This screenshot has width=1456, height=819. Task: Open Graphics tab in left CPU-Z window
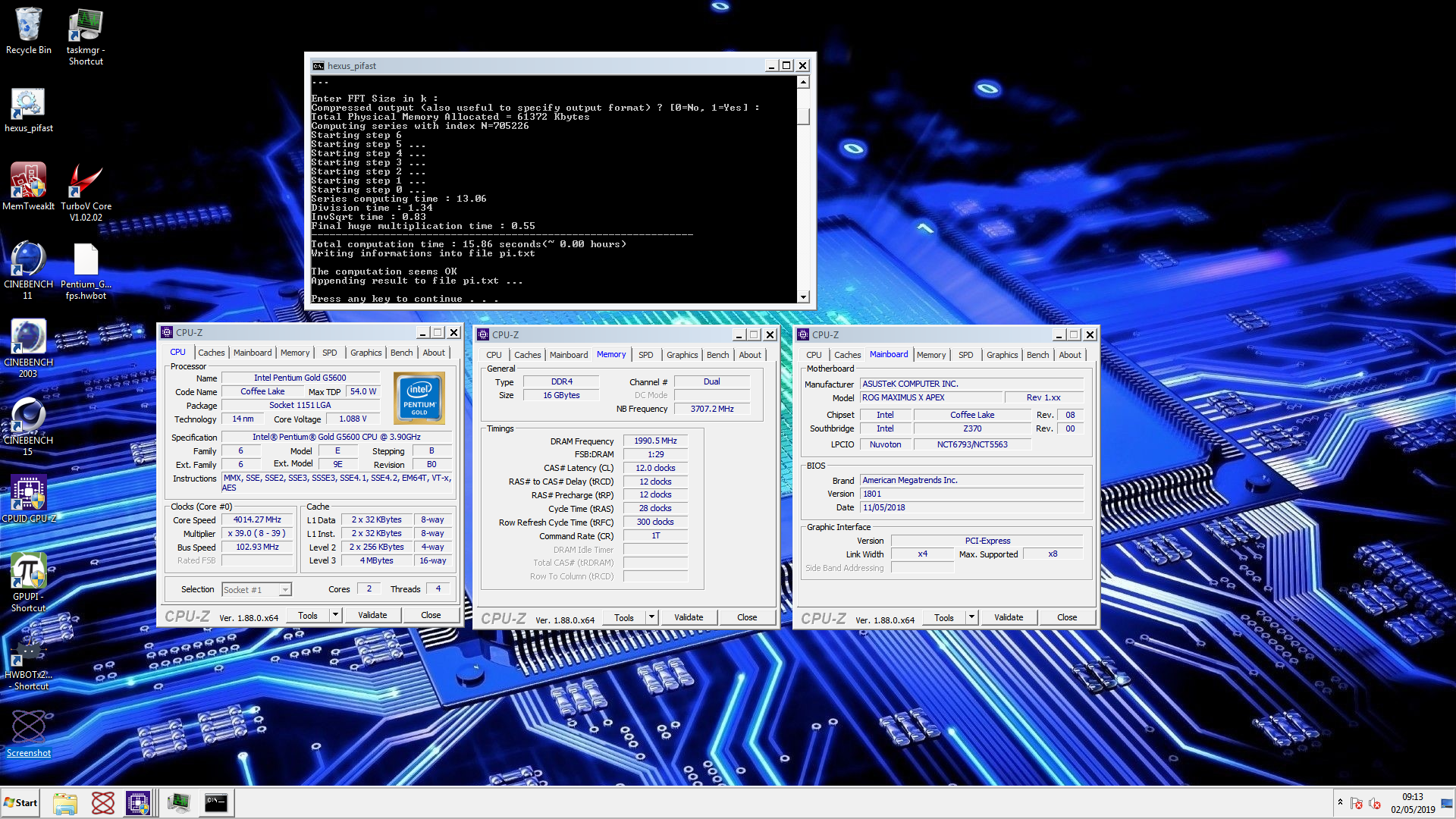pyautogui.click(x=366, y=353)
